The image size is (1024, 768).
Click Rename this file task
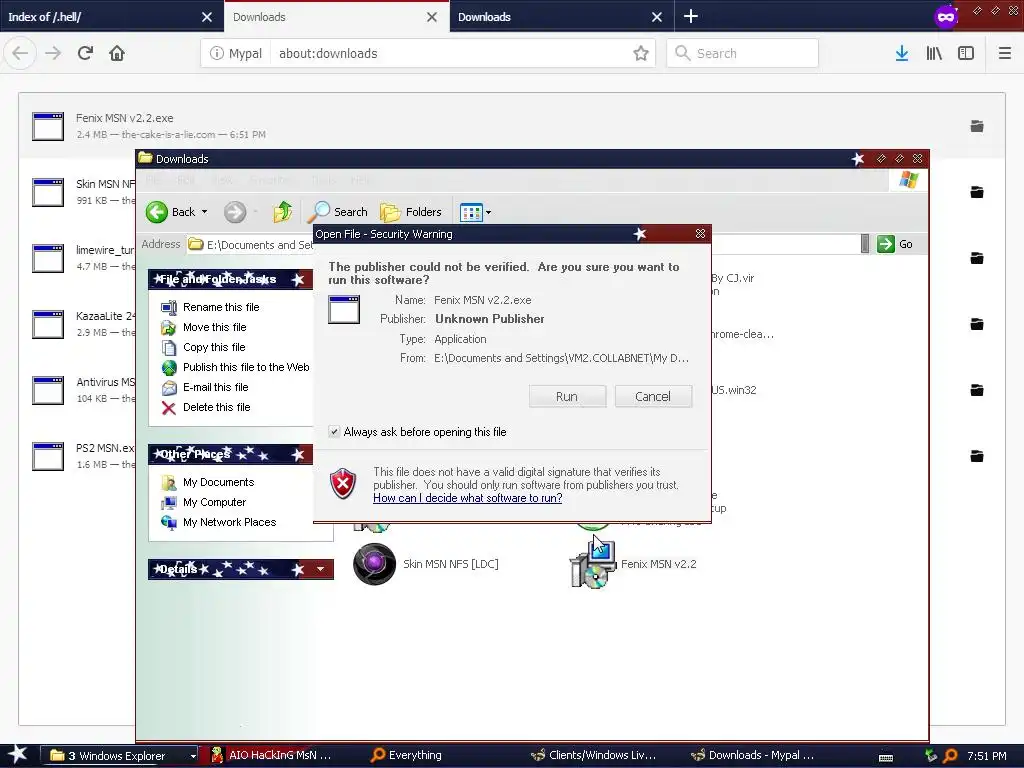(x=221, y=307)
